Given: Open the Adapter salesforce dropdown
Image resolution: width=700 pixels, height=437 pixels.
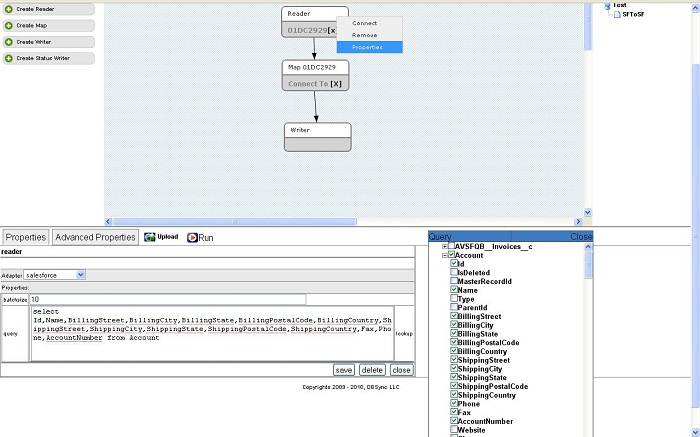Looking at the screenshot, I should coord(81,274).
